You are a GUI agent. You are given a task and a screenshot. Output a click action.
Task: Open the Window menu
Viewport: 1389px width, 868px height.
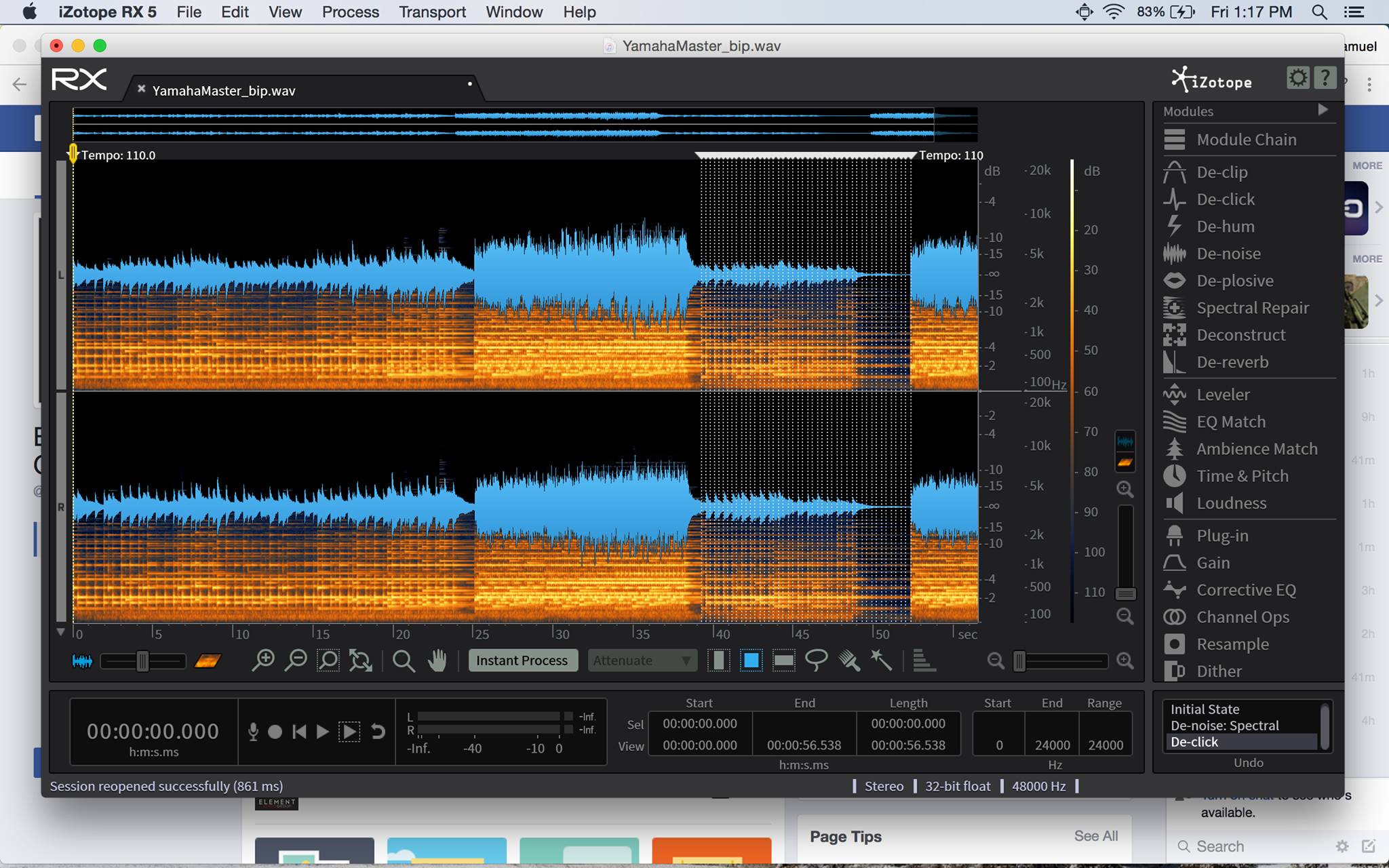click(x=514, y=12)
